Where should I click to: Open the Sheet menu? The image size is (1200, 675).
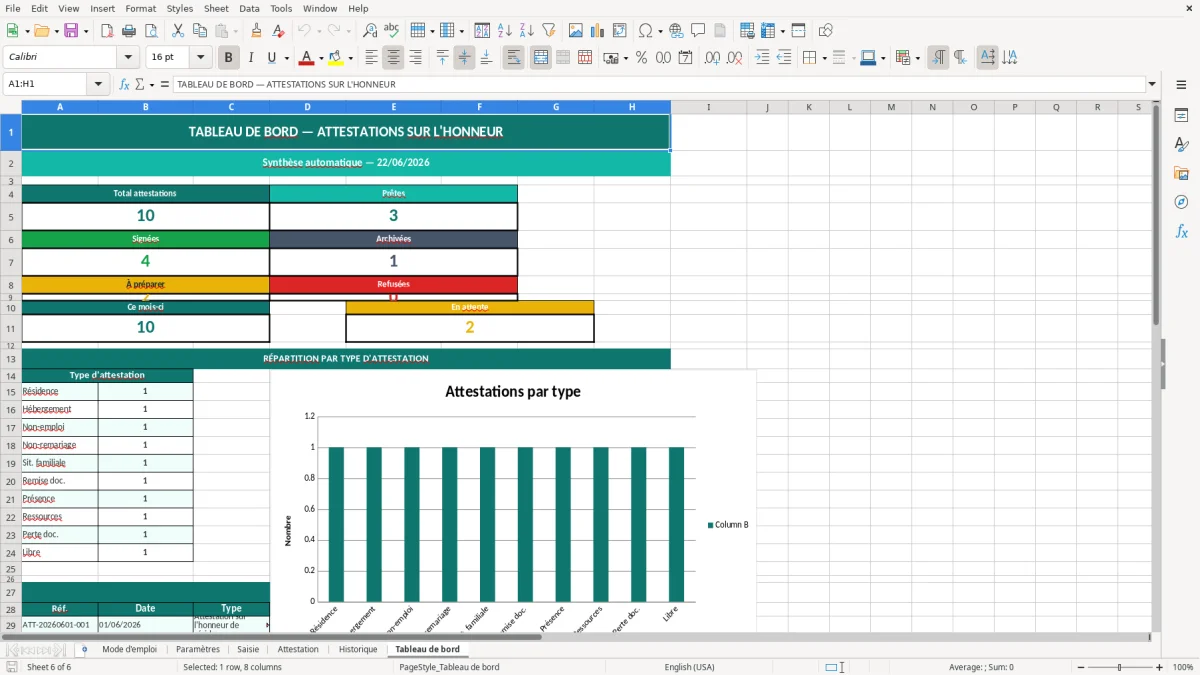pos(216,8)
